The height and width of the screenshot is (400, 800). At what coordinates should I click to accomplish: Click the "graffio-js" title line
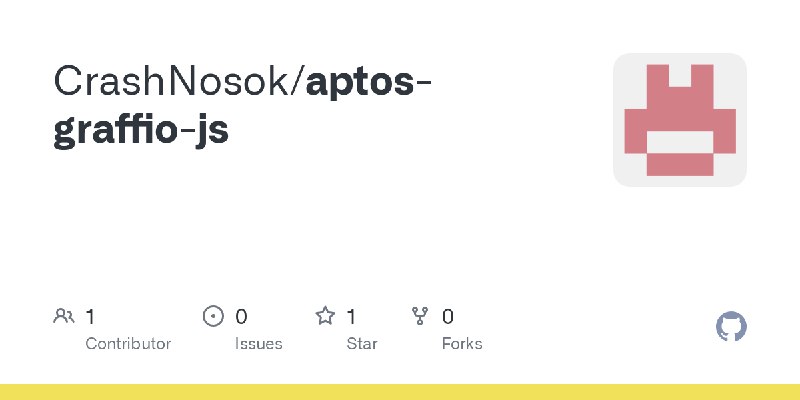tap(141, 130)
